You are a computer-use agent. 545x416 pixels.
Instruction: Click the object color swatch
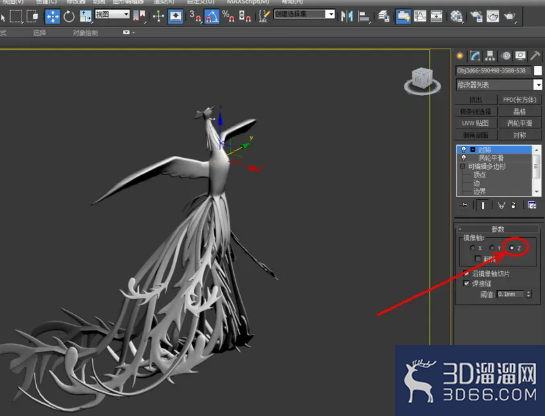click(x=538, y=71)
